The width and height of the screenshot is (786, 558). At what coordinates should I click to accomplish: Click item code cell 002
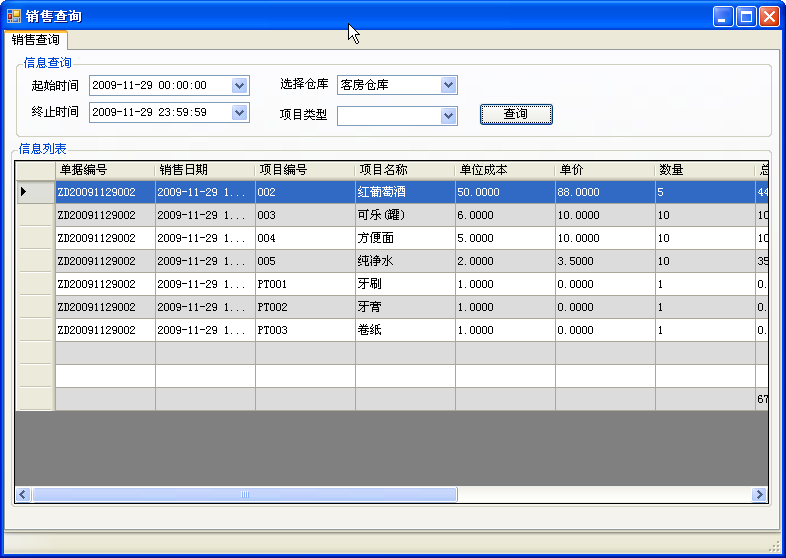pos(305,192)
